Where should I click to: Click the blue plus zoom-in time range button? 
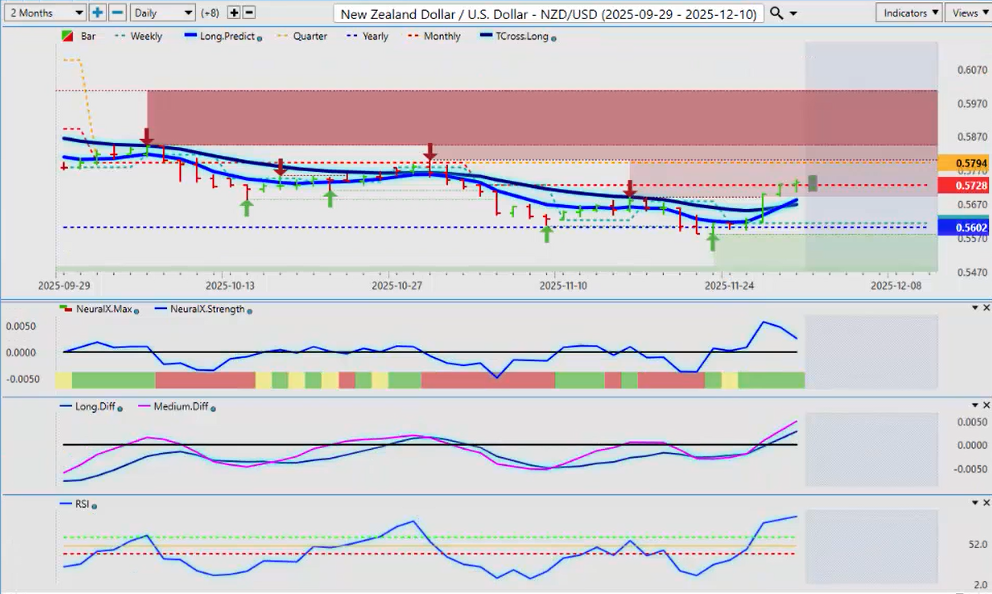point(97,13)
